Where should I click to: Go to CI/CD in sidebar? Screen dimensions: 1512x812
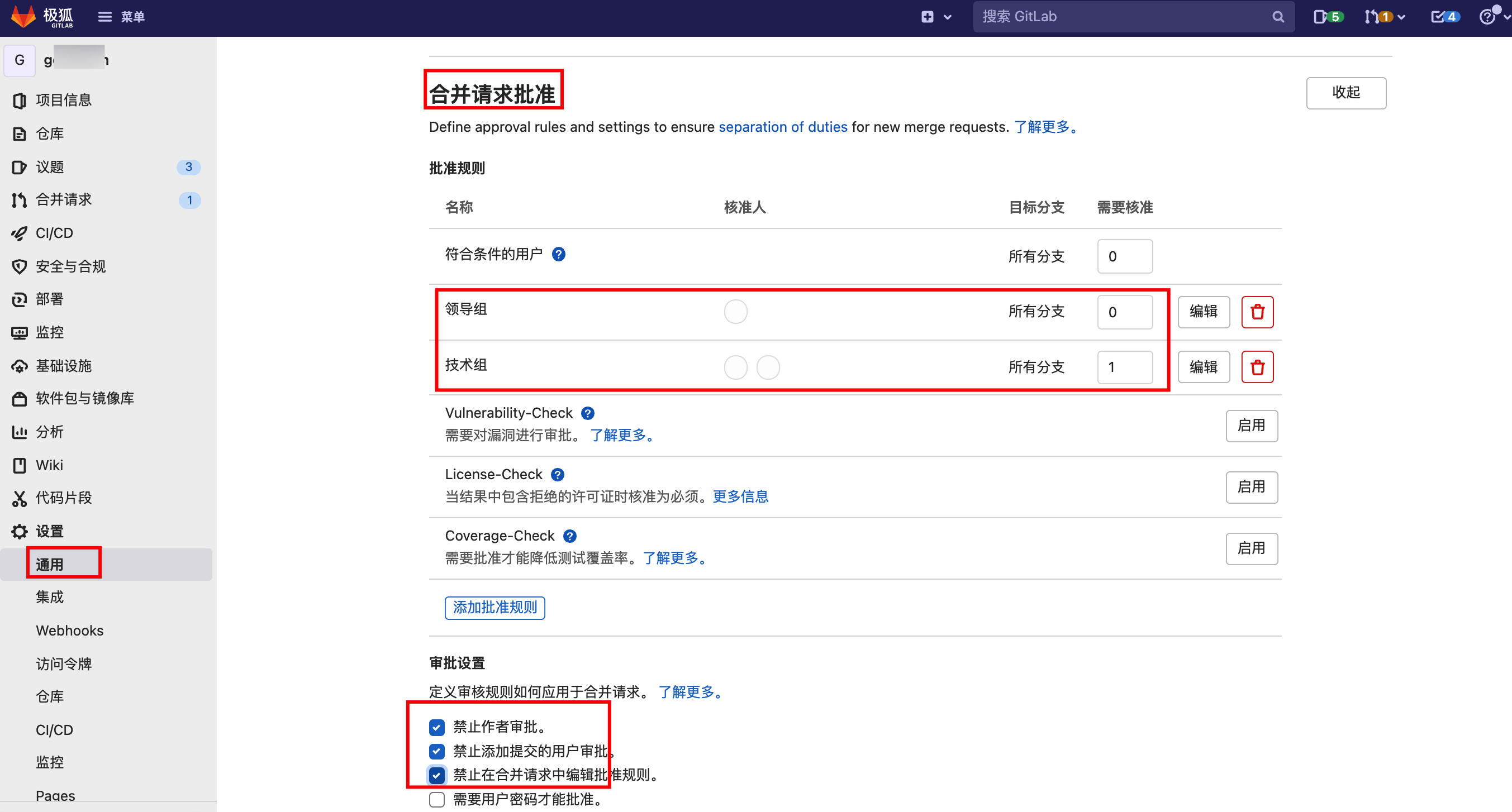click(54, 233)
